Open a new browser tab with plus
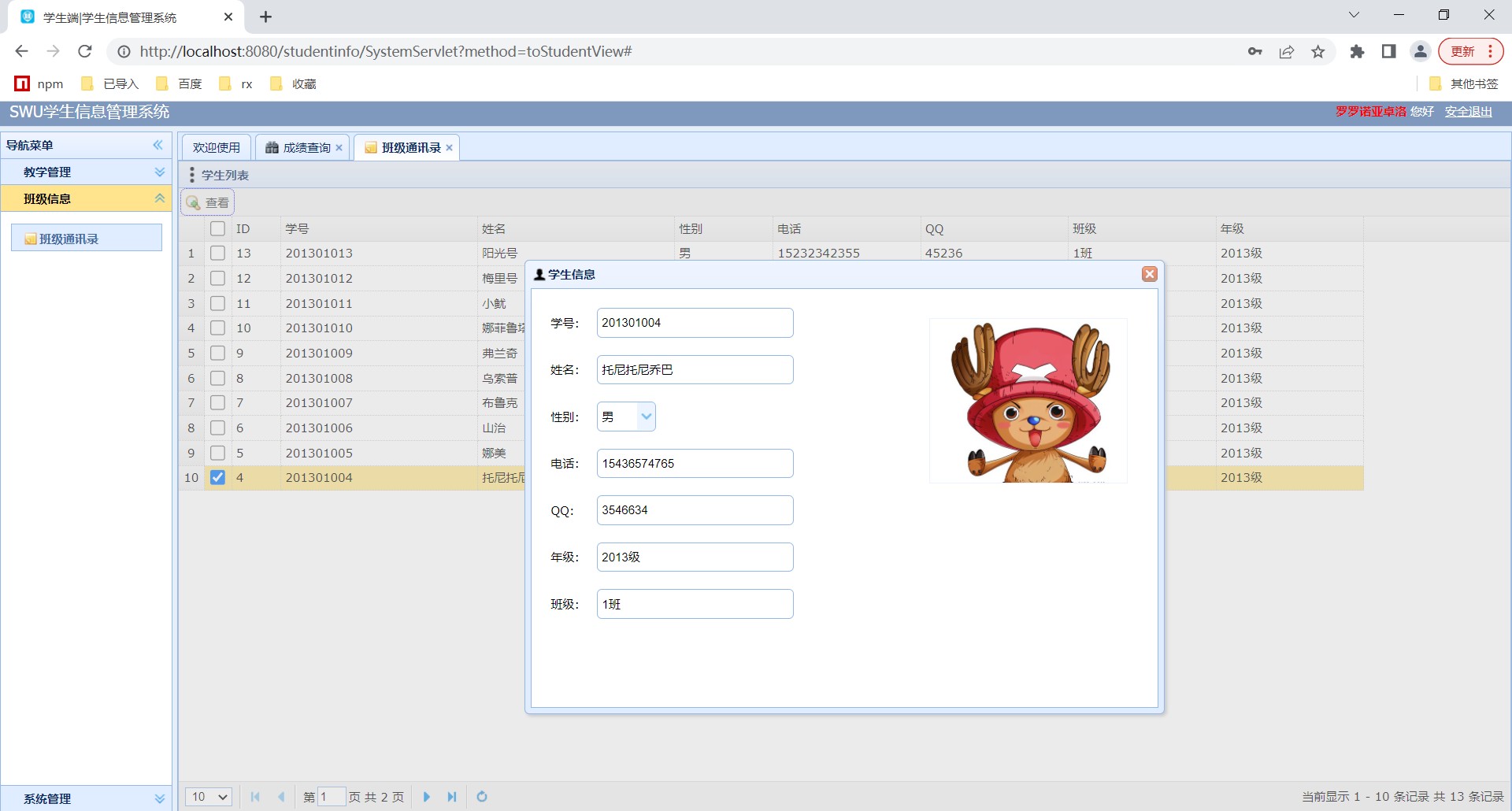This screenshot has width=1512, height=811. [265, 17]
